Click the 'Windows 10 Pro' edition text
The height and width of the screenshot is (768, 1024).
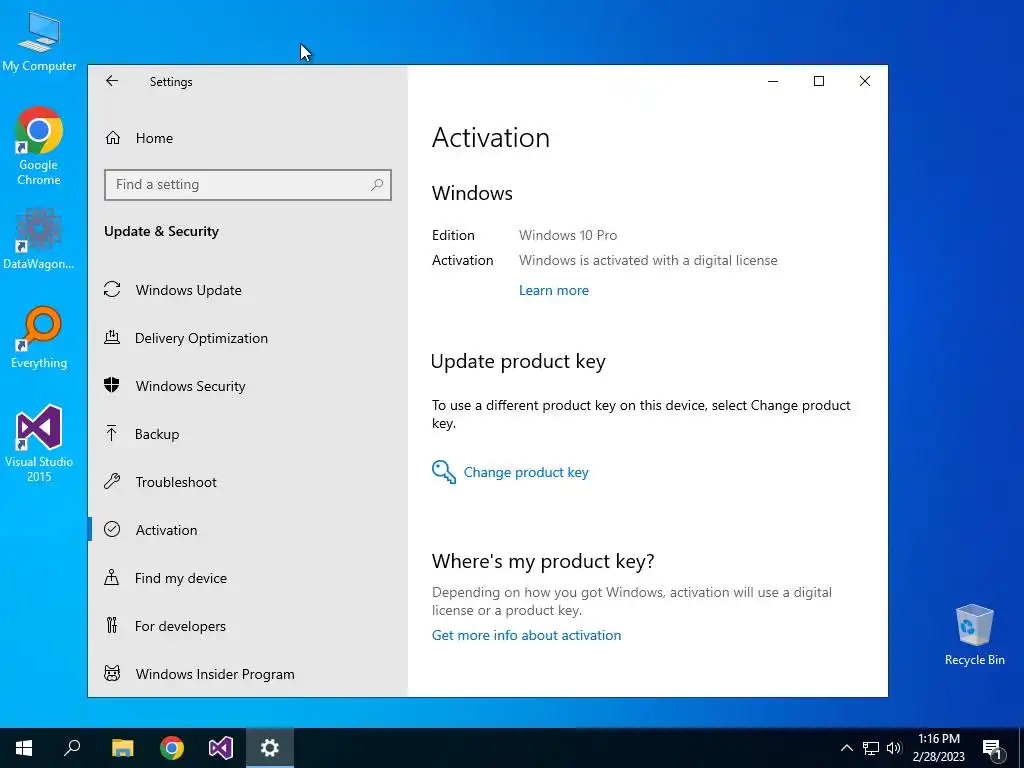click(568, 235)
